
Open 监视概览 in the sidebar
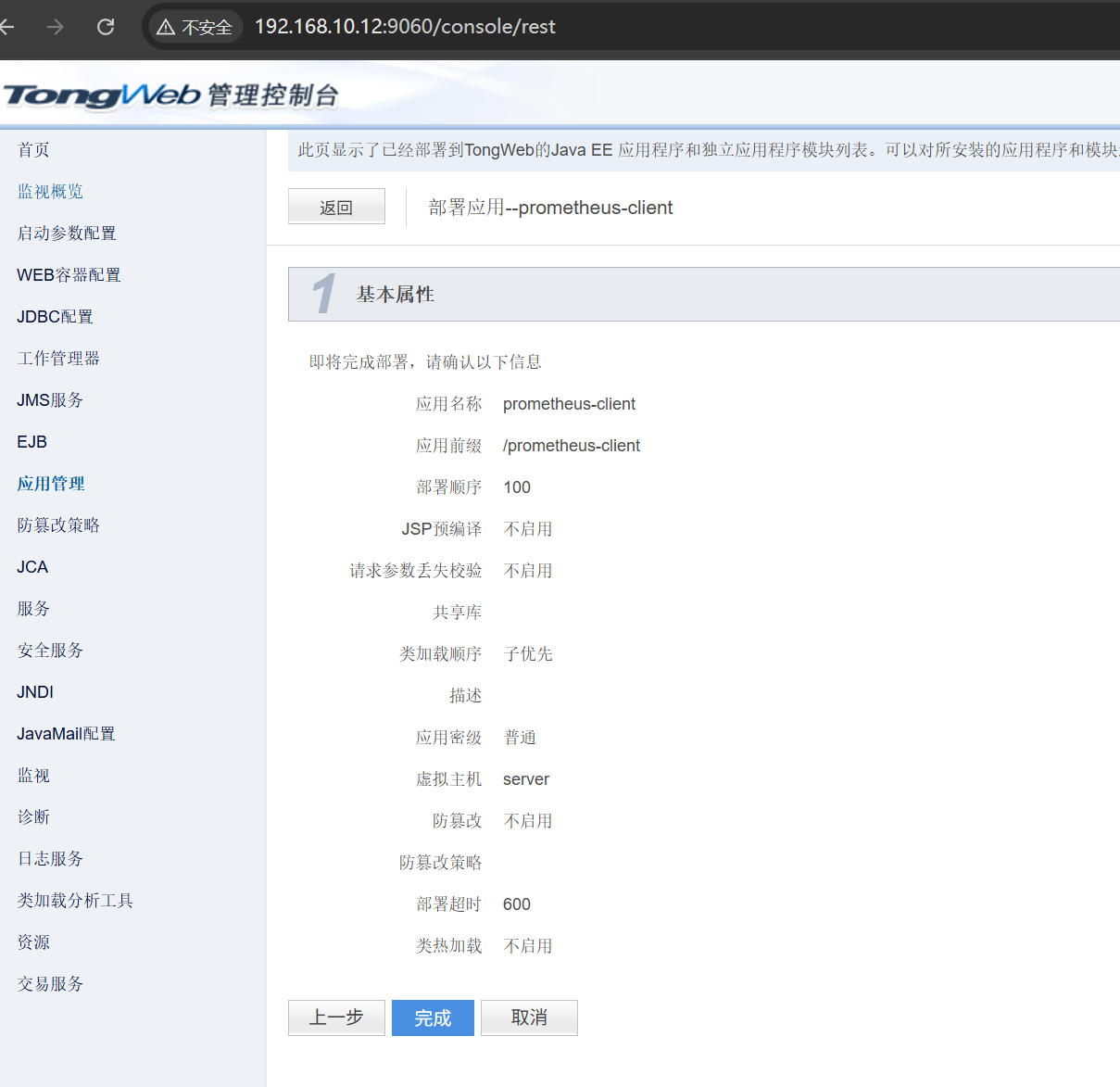coord(50,192)
